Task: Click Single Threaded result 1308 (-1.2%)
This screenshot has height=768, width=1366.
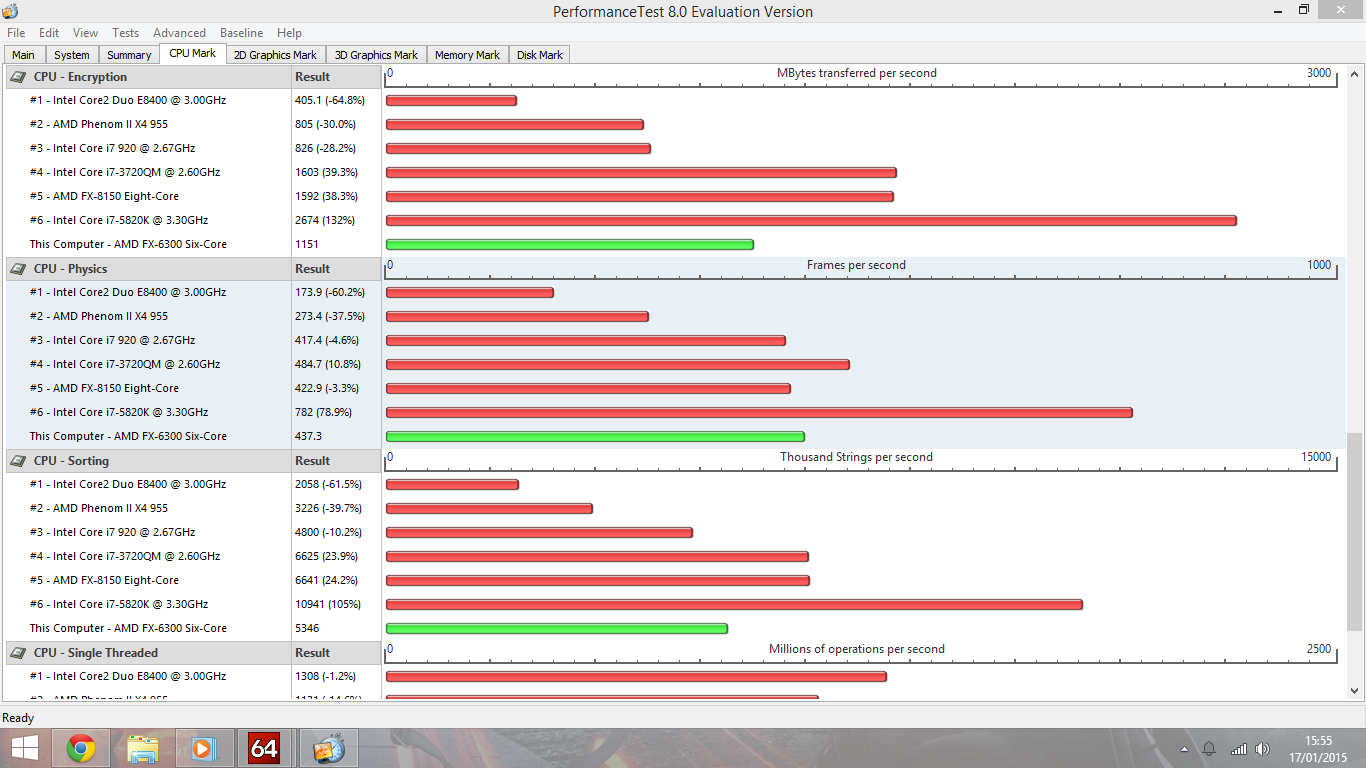Action: click(329, 676)
